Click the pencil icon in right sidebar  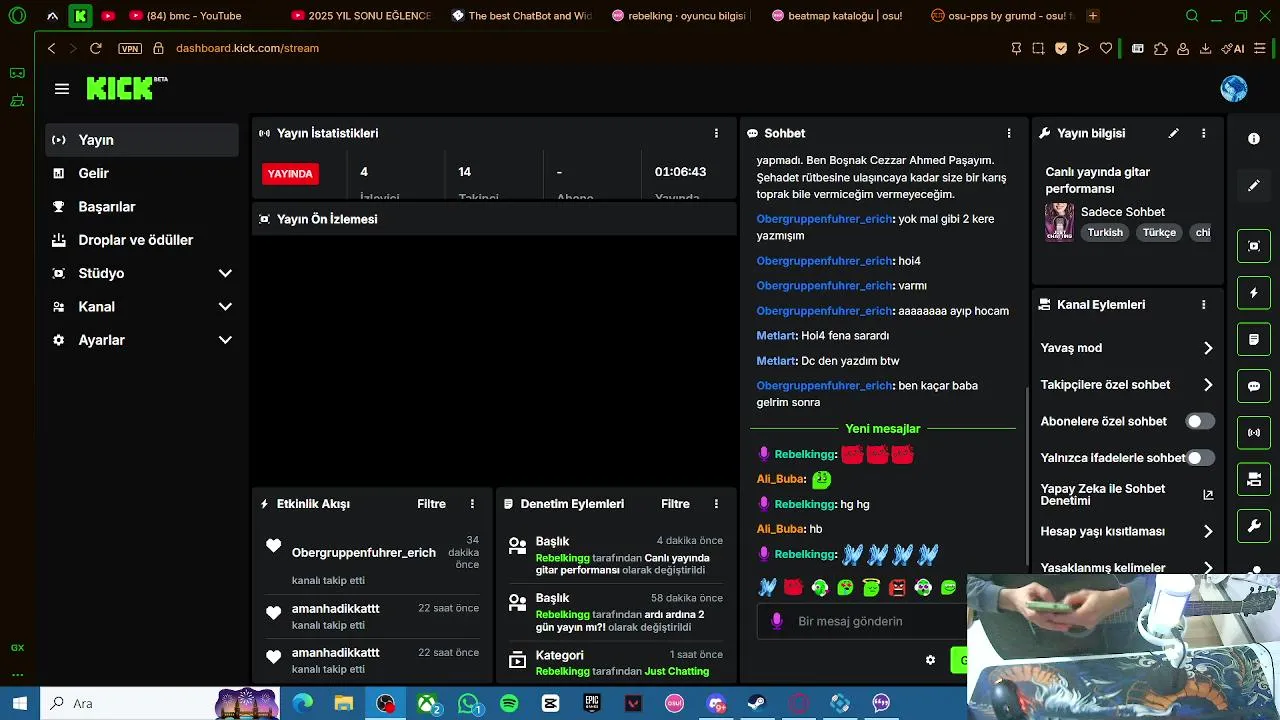tap(1254, 186)
